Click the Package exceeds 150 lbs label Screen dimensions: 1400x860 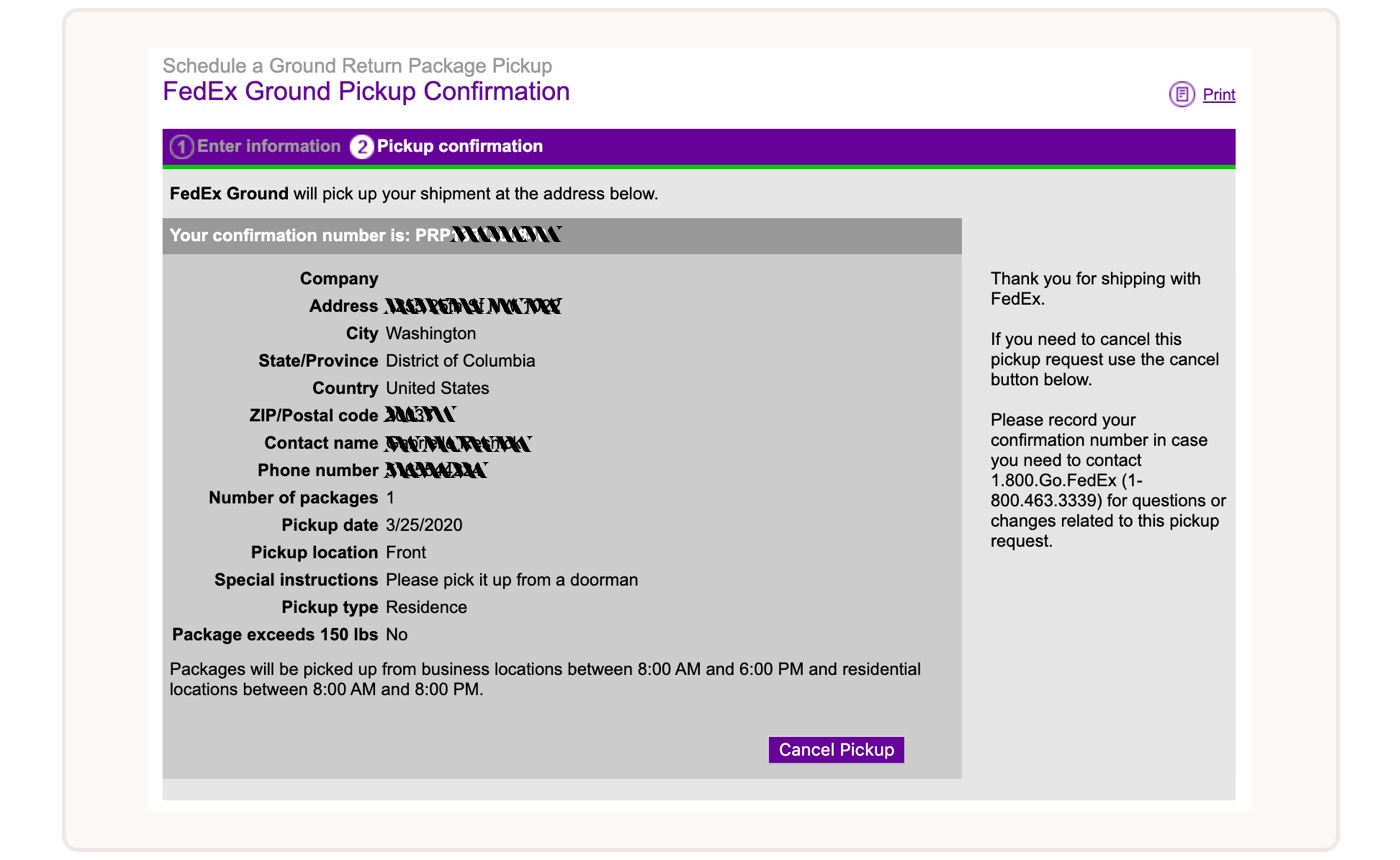click(275, 635)
